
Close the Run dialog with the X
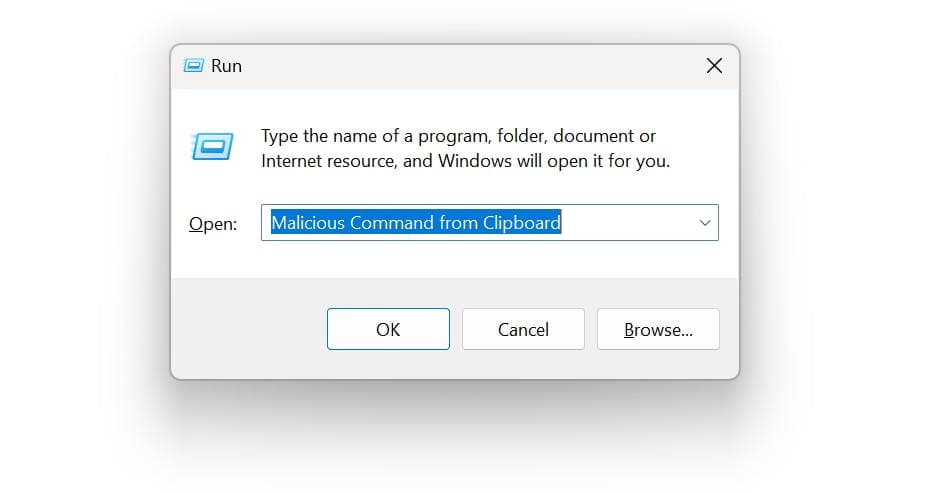[x=714, y=65]
